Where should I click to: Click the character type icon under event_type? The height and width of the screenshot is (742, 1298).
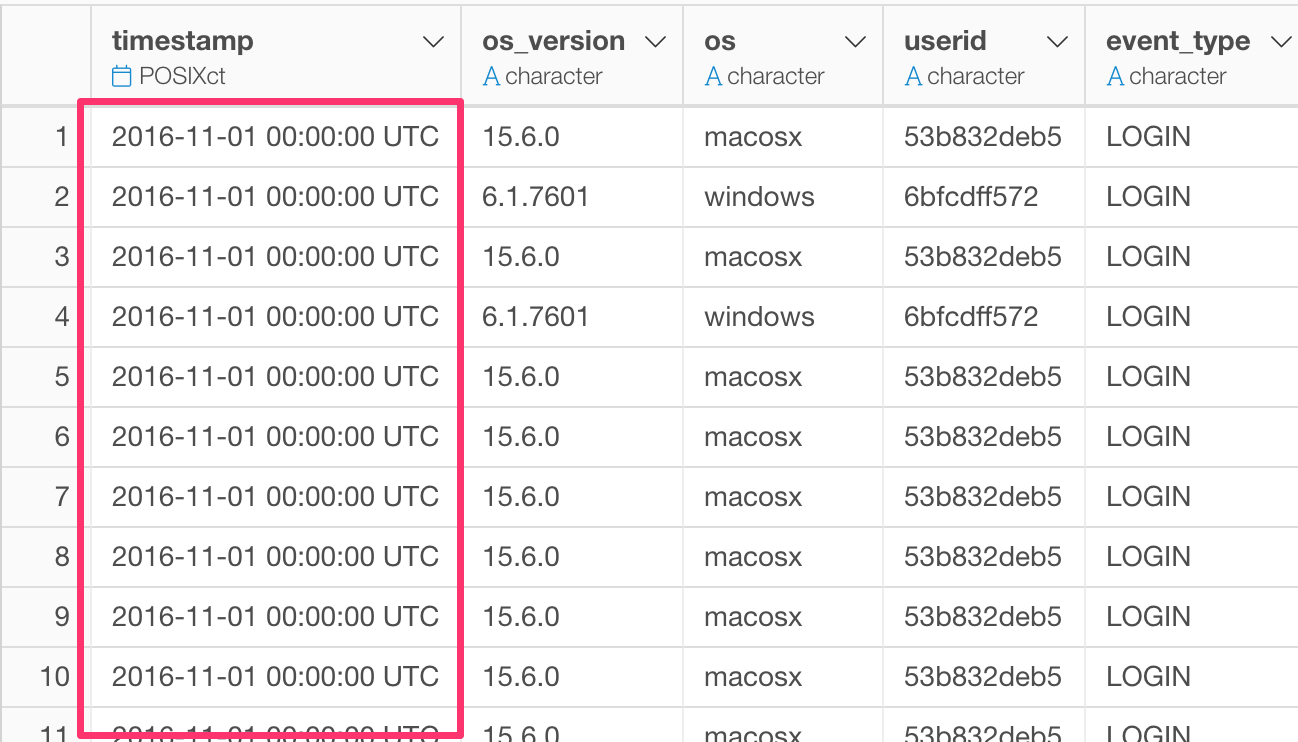tap(1115, 76)
